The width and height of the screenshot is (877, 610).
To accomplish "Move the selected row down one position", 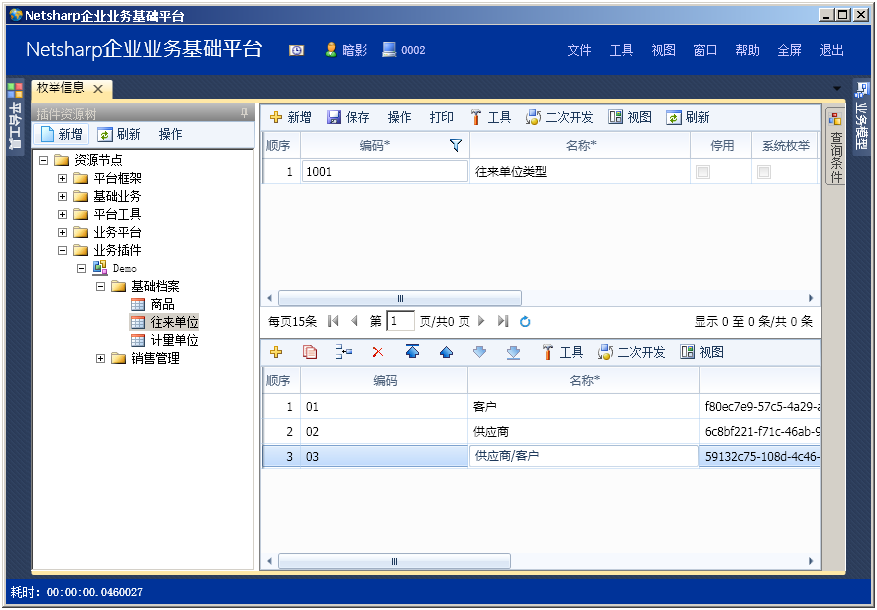I will click(479, 352).
